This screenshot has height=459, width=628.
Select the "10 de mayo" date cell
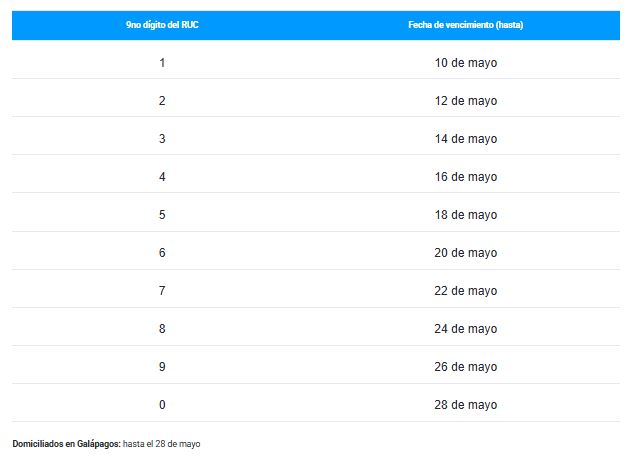point(465,63)
